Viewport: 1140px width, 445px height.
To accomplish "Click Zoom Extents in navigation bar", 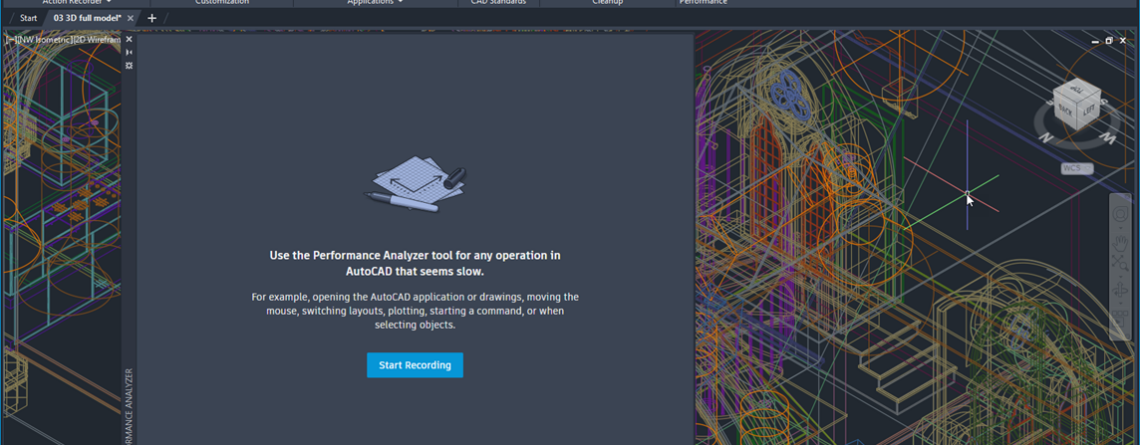I will 1121,266.
